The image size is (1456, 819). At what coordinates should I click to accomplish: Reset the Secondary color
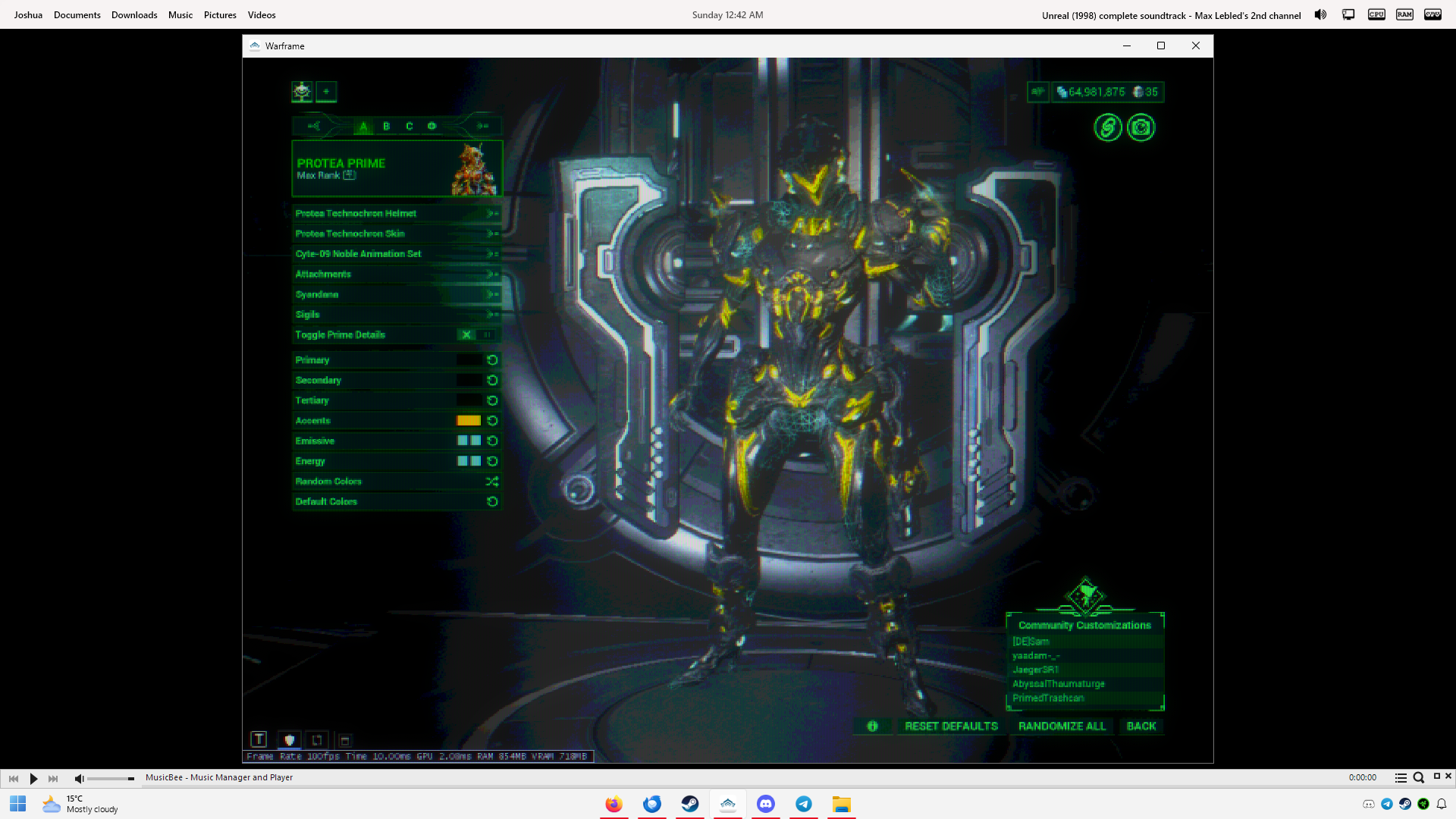pos(492,380)
